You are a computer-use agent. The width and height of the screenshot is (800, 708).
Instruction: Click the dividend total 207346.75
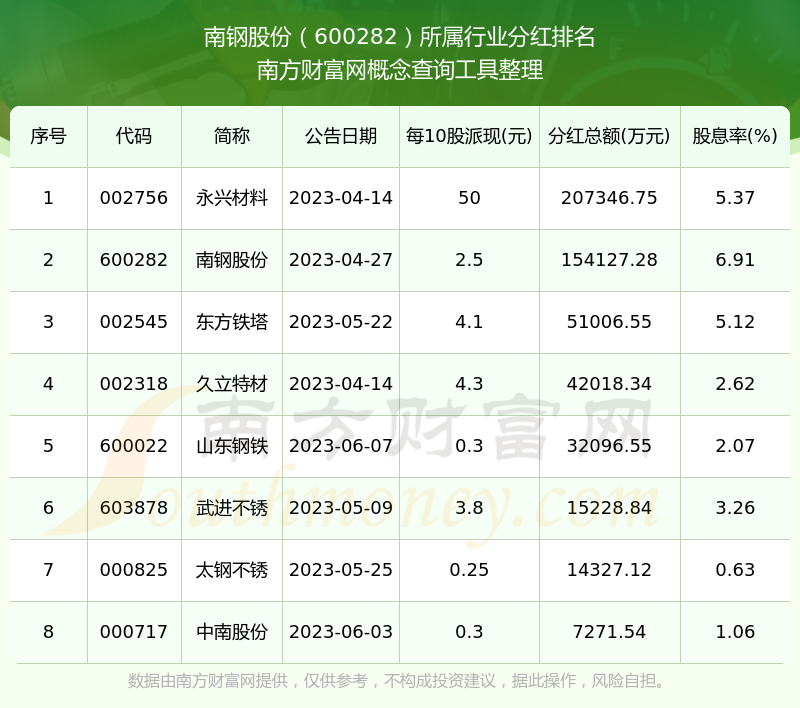coord(609,198)
